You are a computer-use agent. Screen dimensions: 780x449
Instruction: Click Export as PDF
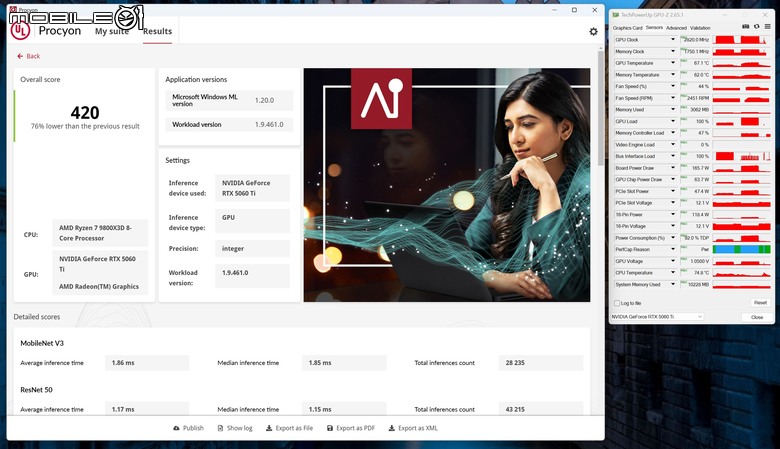pyautogui.click(x=351, y=428)
